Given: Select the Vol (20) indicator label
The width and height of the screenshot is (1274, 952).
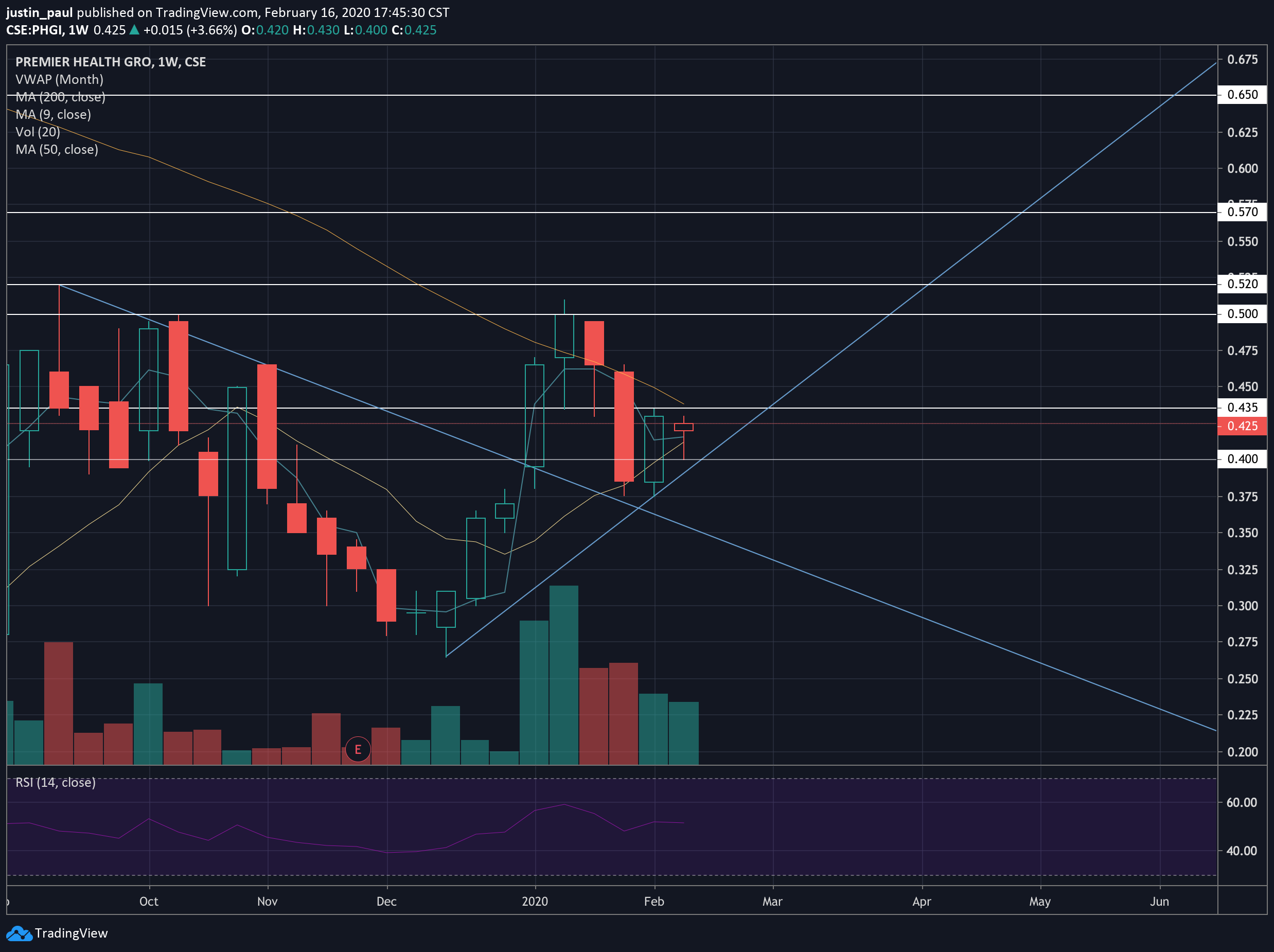Looking at the screenshot, I should pyautogui.click(x=38, y=132).
